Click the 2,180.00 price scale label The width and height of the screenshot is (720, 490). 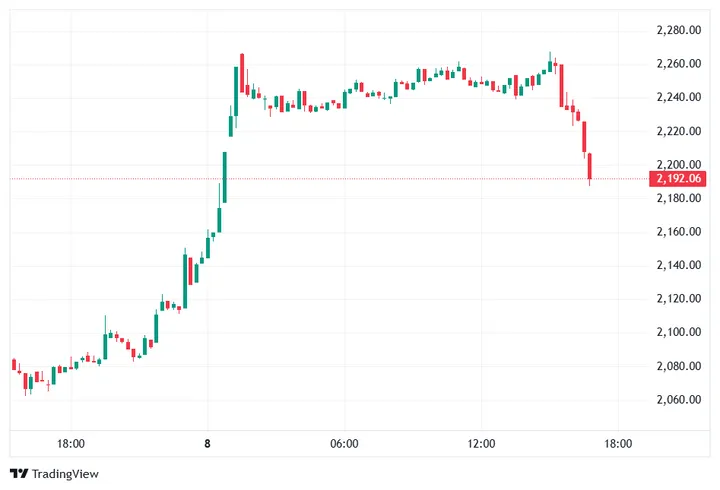click(x=680, y=198)
